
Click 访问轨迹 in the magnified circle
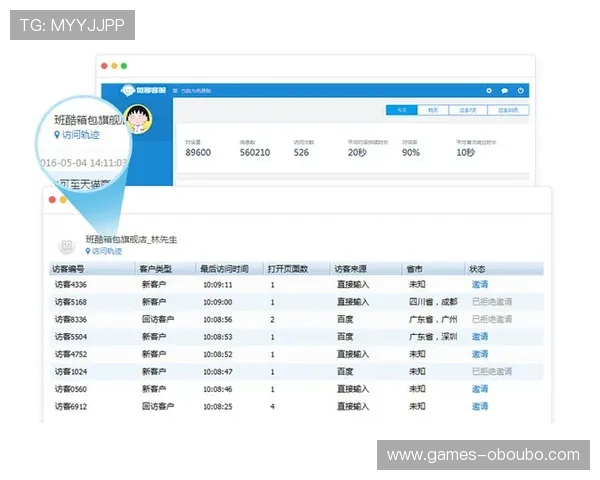click(77, 135)
